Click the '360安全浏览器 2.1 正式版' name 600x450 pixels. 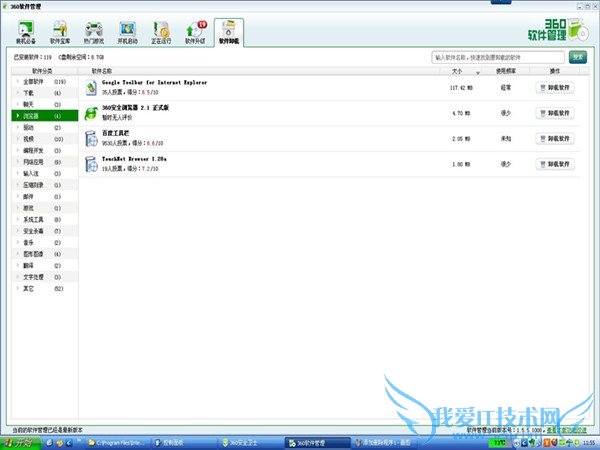(x=135, y=108)
